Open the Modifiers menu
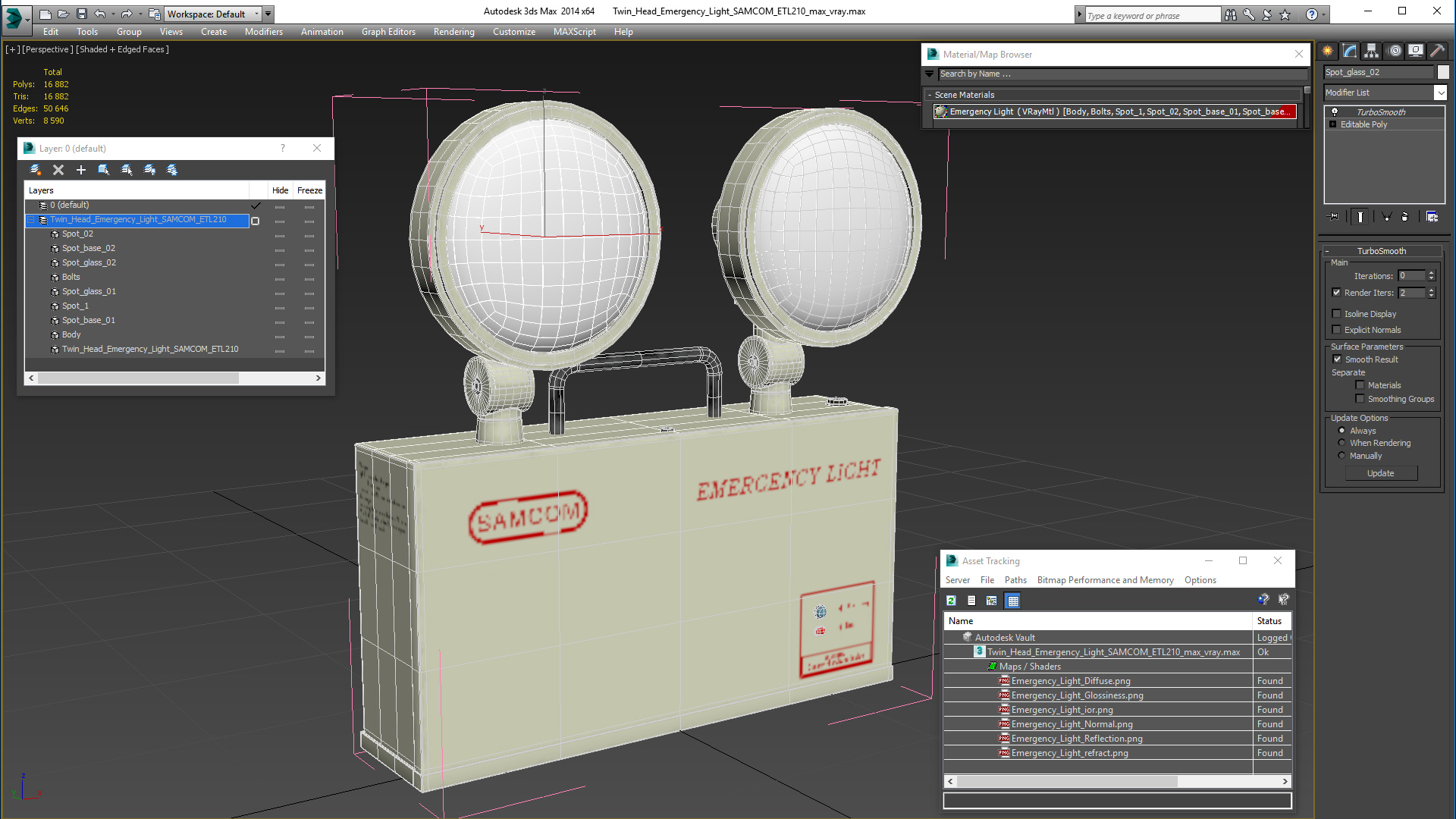The image size is (1456, 819). tap(263, 32)
